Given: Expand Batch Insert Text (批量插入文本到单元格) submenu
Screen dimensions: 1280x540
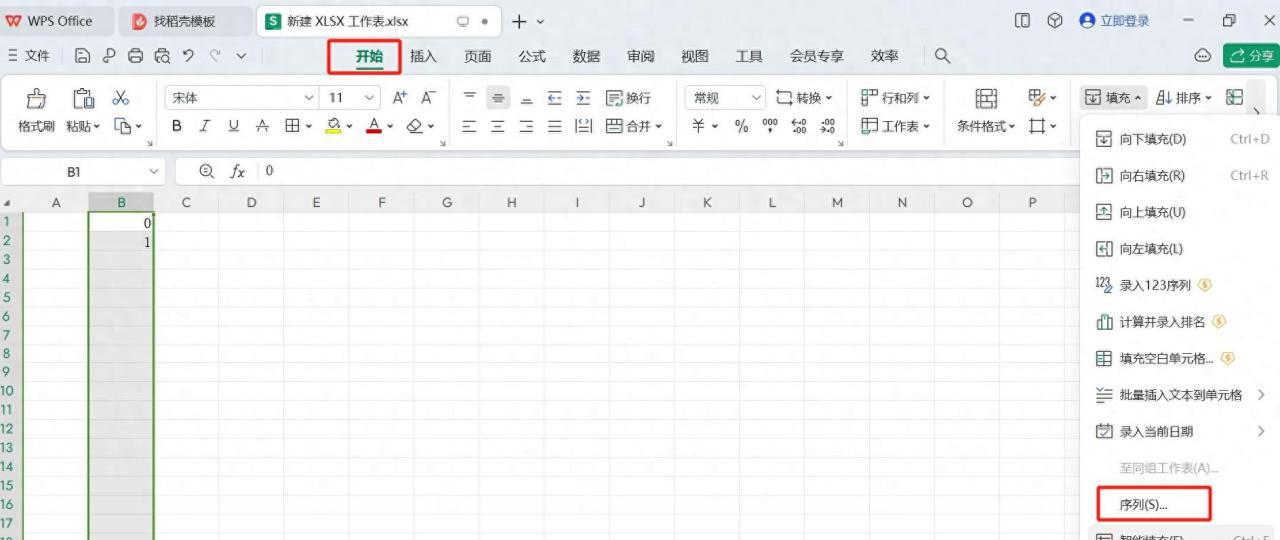Looking at the screenshot, I should 1182,395.
